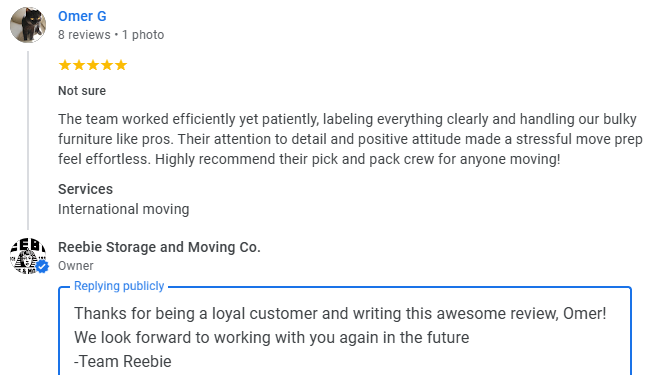Select the first gold rating star
This screenshot has width=652, height=375.
point(64,65)
